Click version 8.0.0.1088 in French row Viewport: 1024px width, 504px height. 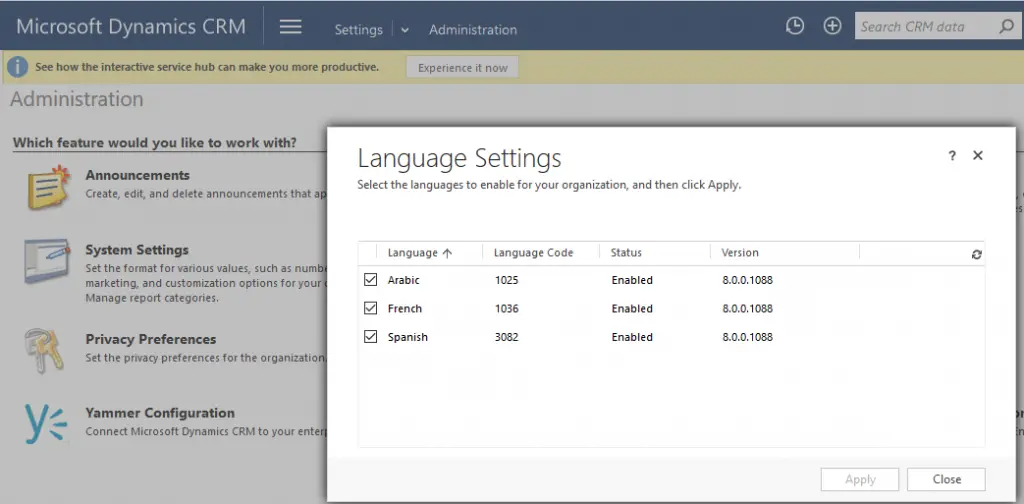(747, 309)
